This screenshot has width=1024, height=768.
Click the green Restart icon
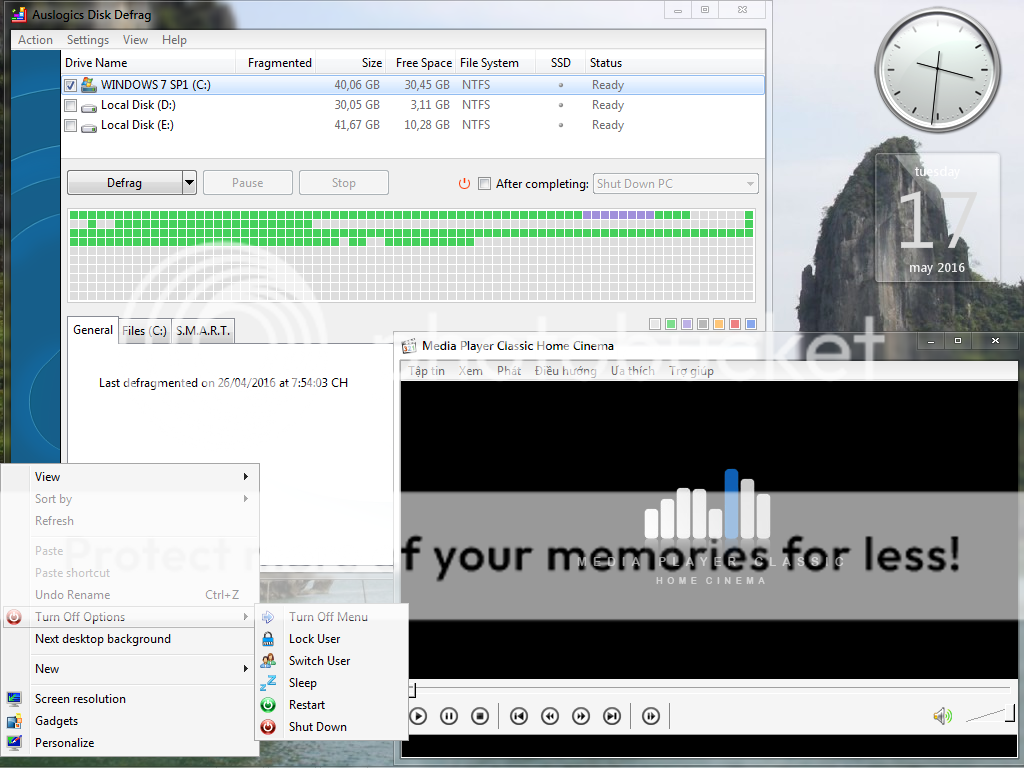268,705
